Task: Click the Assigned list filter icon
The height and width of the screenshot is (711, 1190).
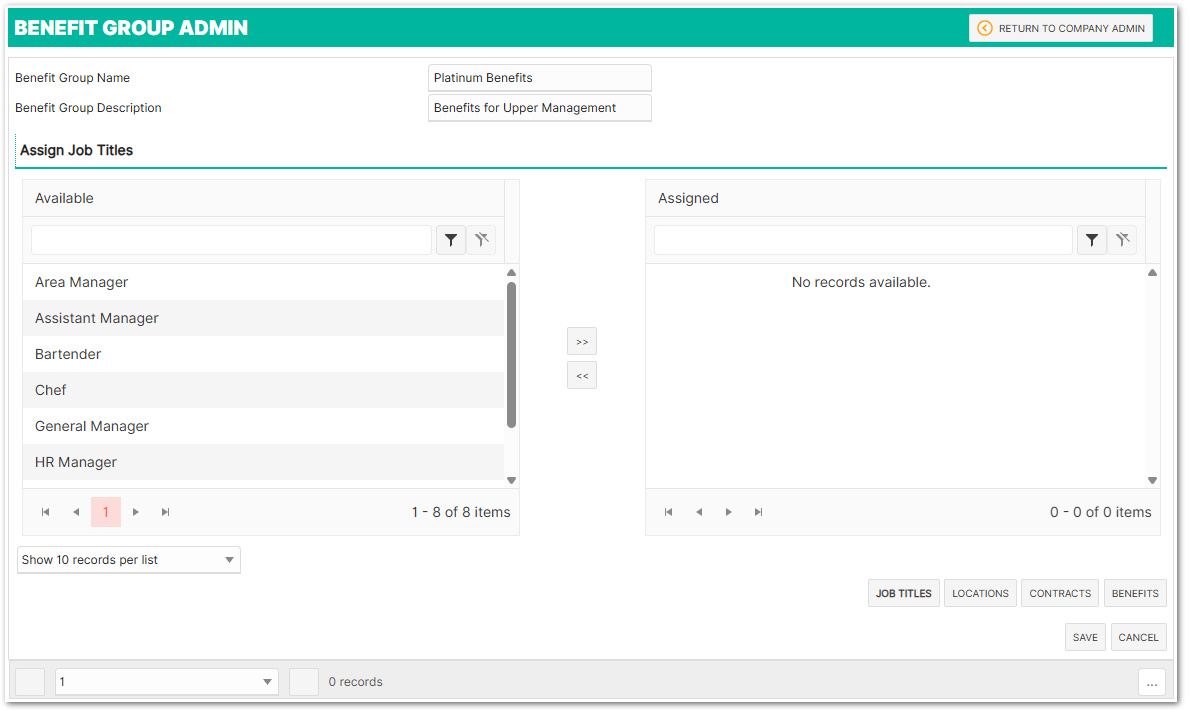Action: click(1092, 240)
